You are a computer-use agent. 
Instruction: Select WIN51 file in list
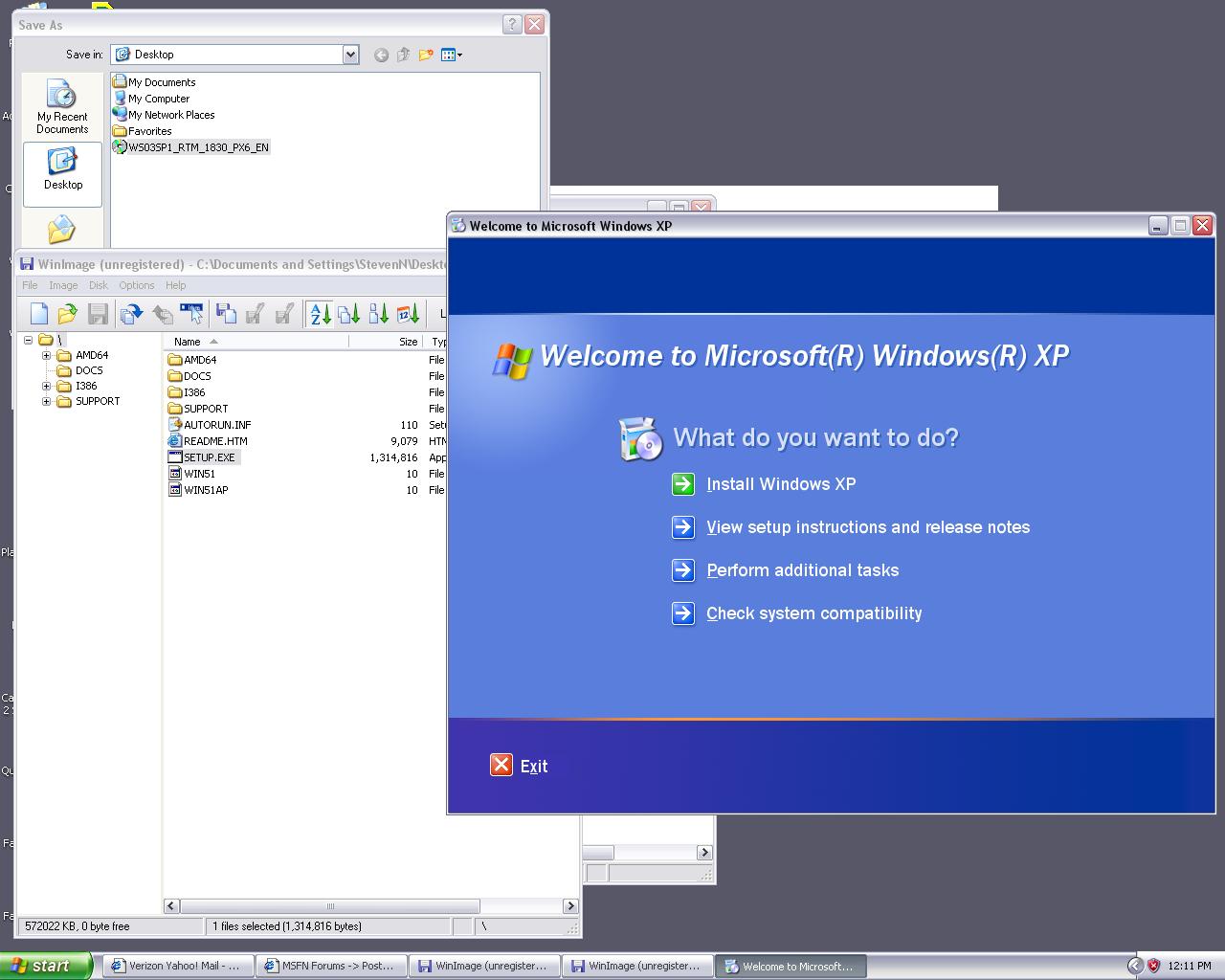(x=199, y=474)
